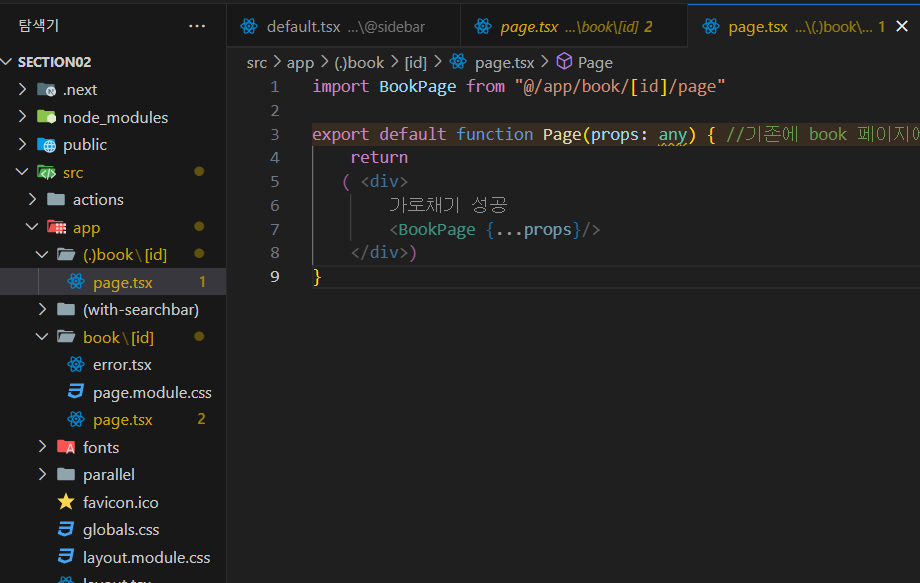Switch to the default.tsx @sidebar tab

[344, 26]
